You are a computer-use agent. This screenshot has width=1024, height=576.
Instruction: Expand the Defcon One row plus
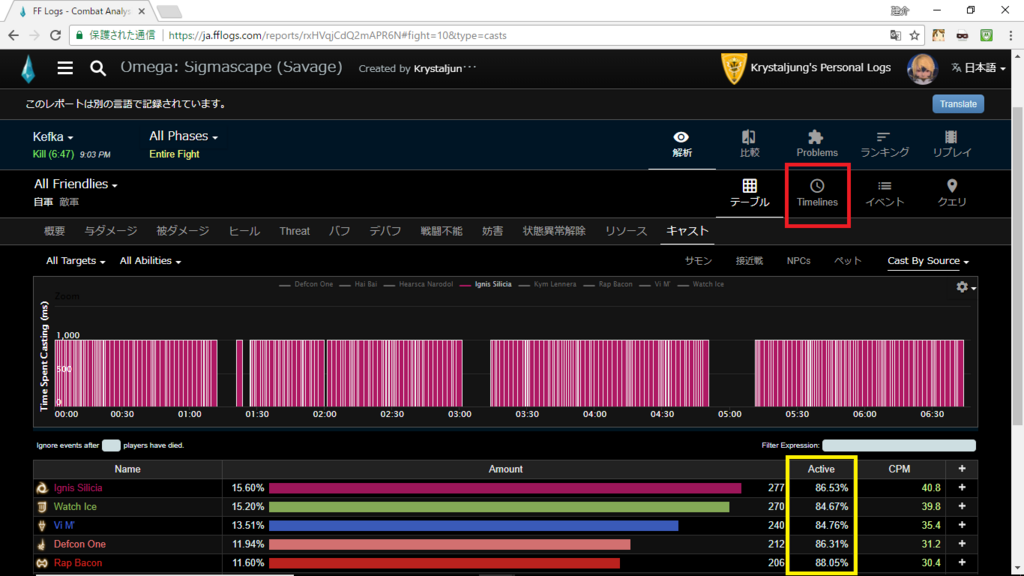click(961, 544)
